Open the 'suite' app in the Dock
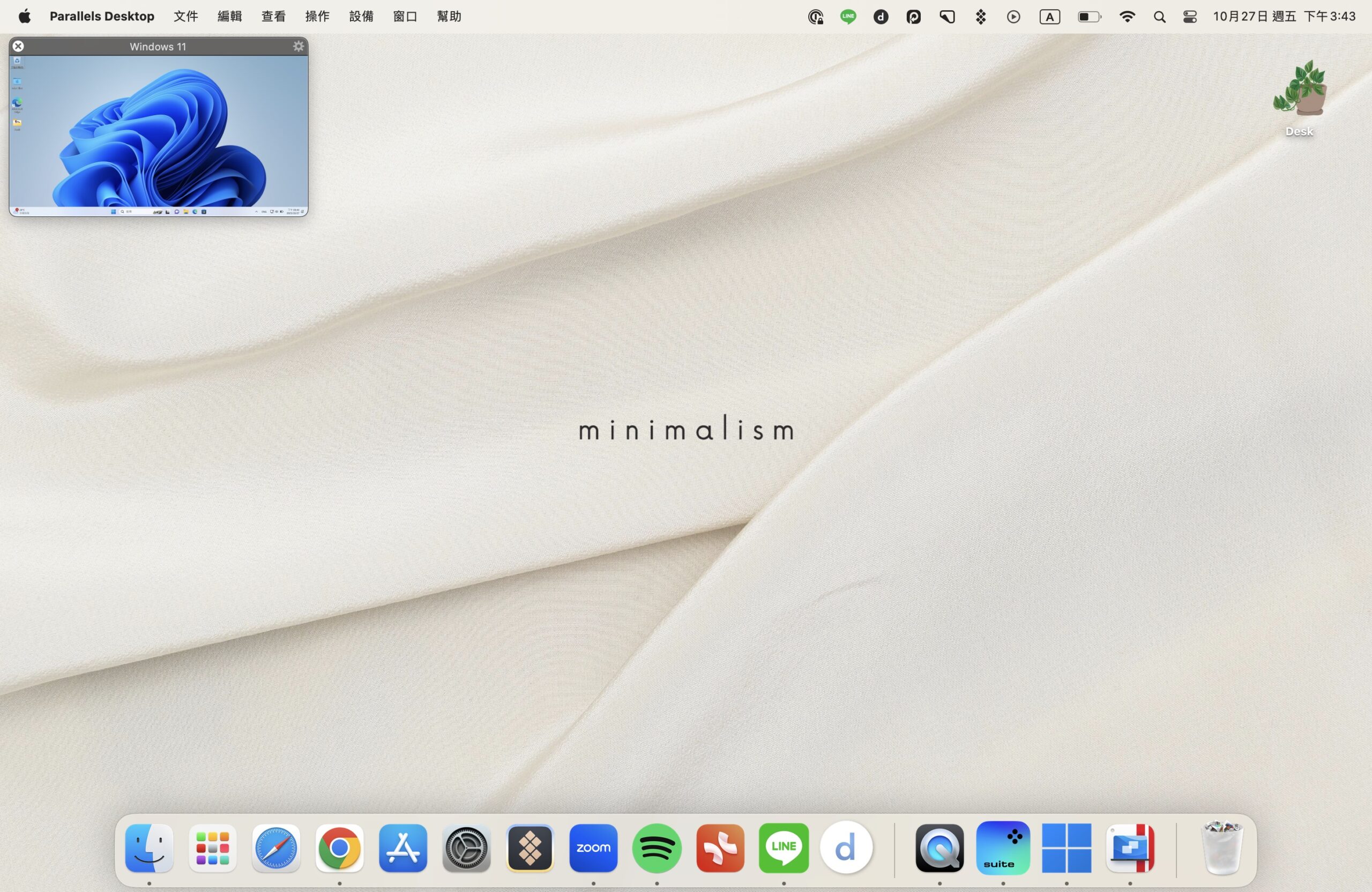This screenshot has height=892, width=1372. click(x=1003, y=848)
